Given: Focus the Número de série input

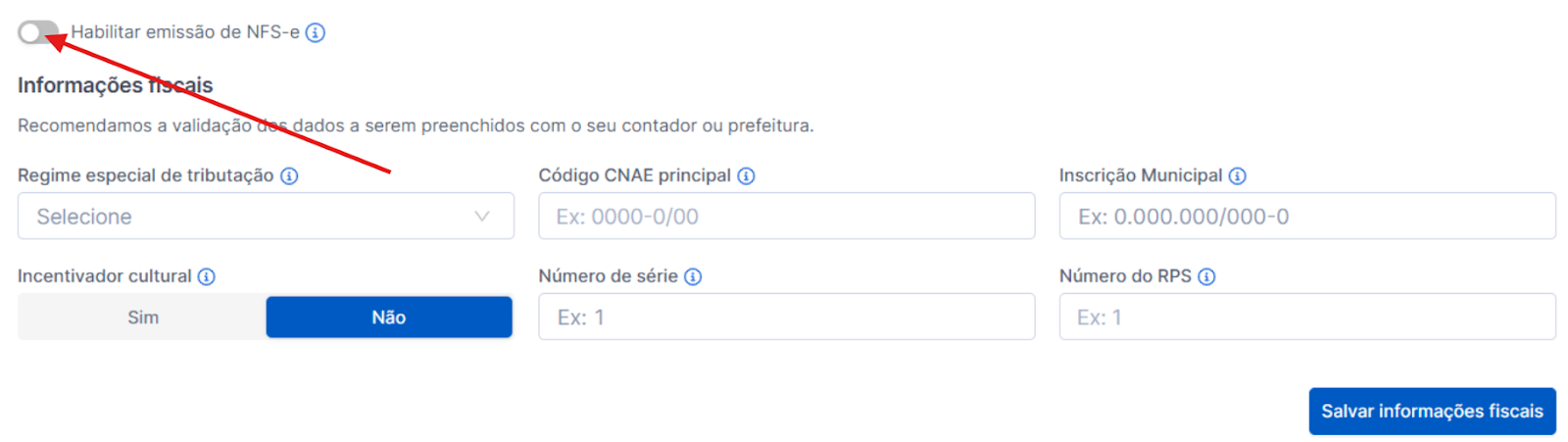Looking at the screenshot, I should tap(786, 318).
